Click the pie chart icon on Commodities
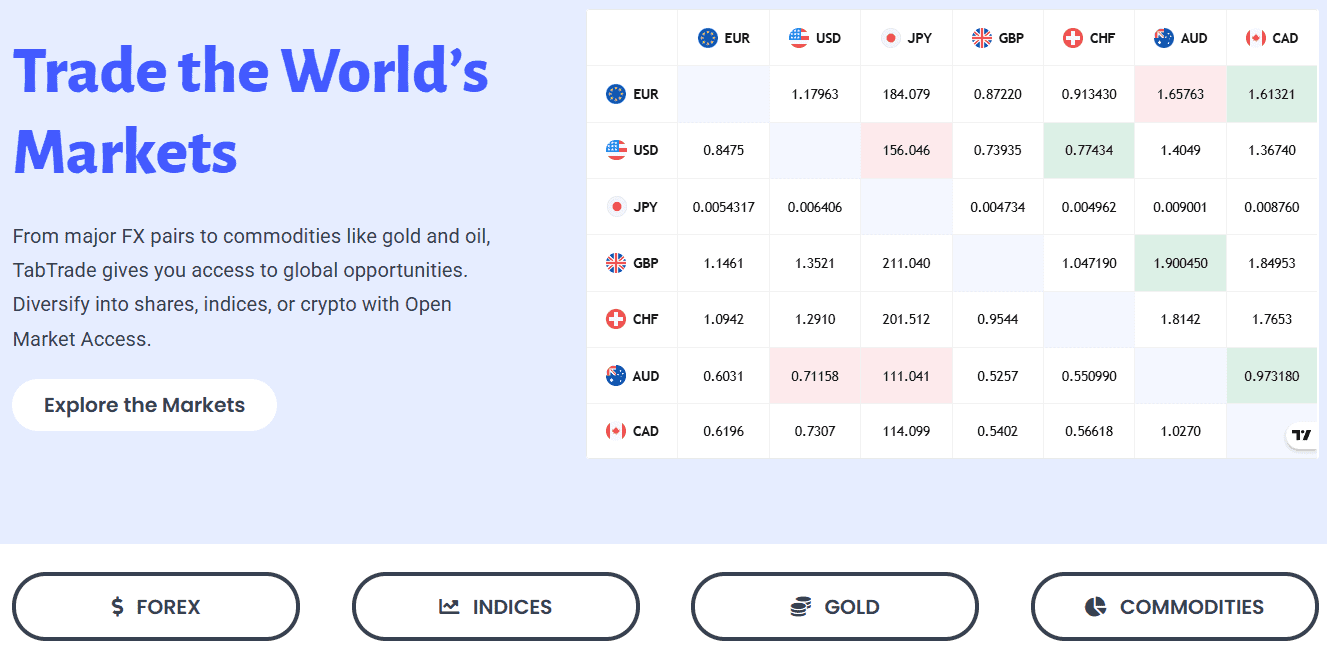 [1095, 607]
